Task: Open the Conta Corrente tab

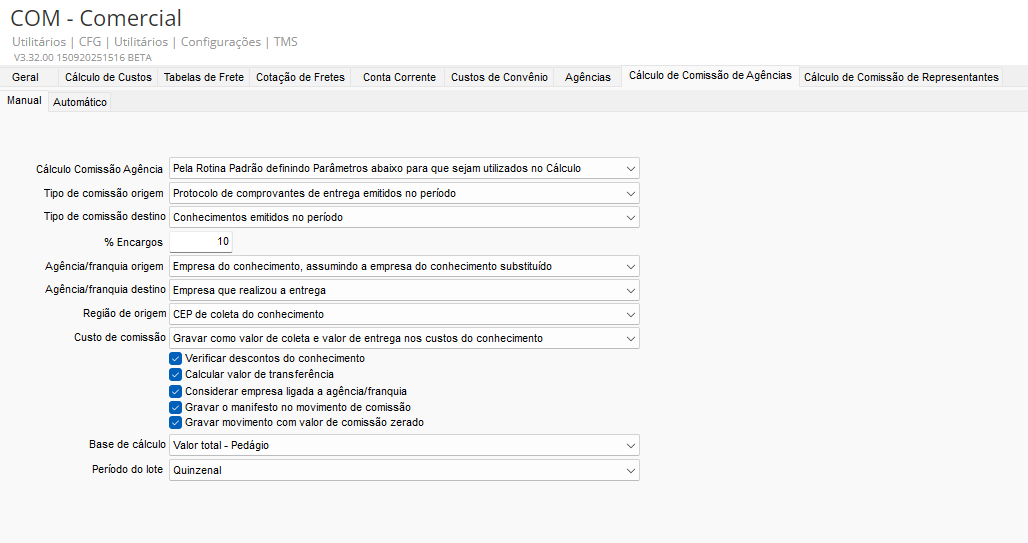Action: (399, 77)
